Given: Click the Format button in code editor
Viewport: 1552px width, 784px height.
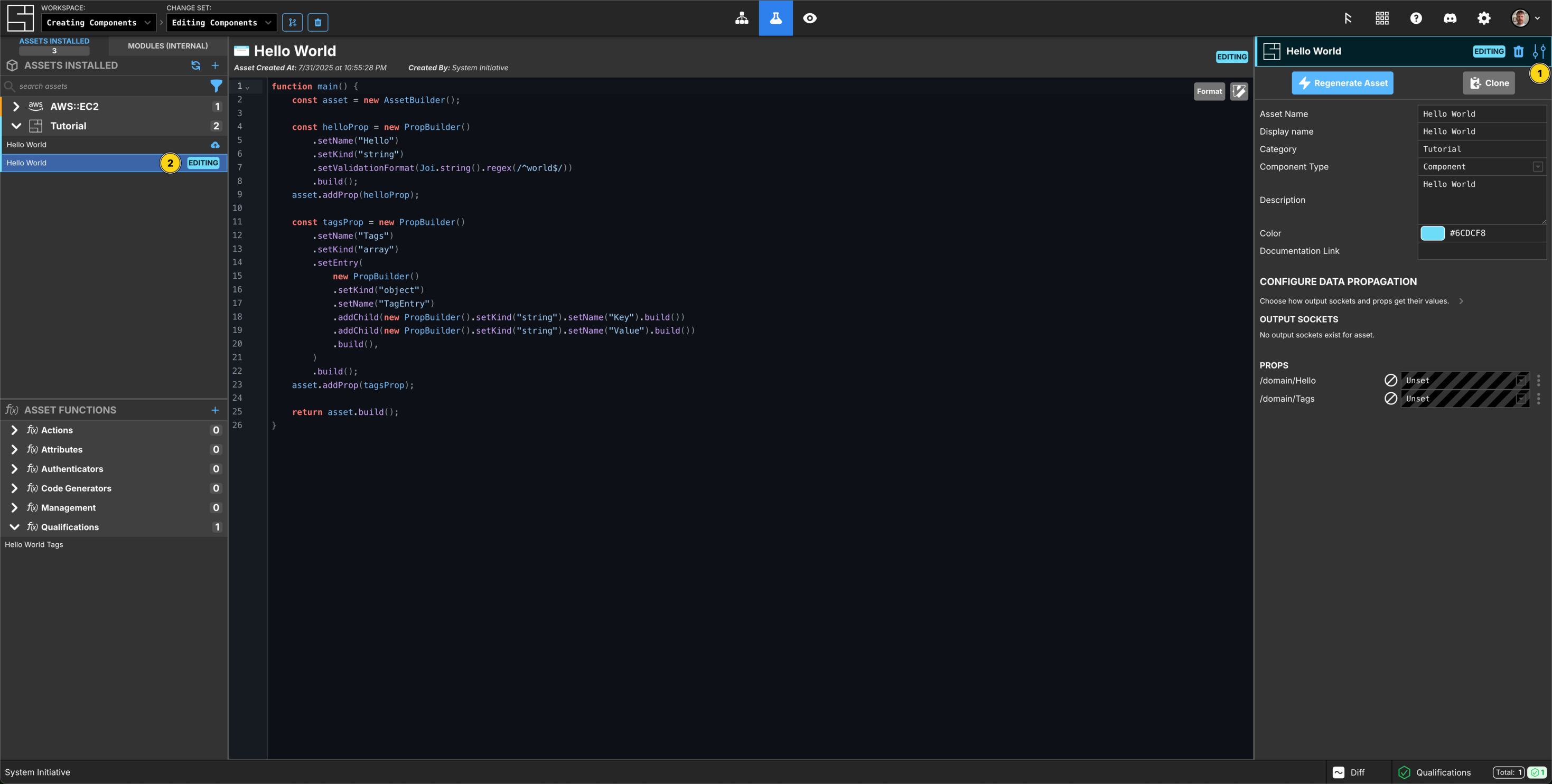Looking at the screenshot, I should pos(1209,91).
